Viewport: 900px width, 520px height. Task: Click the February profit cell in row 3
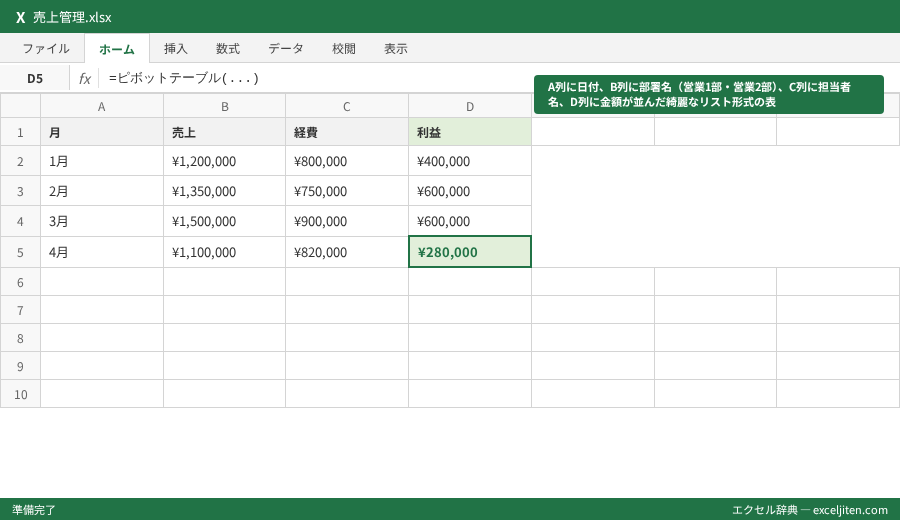click(x=470, y=191)
